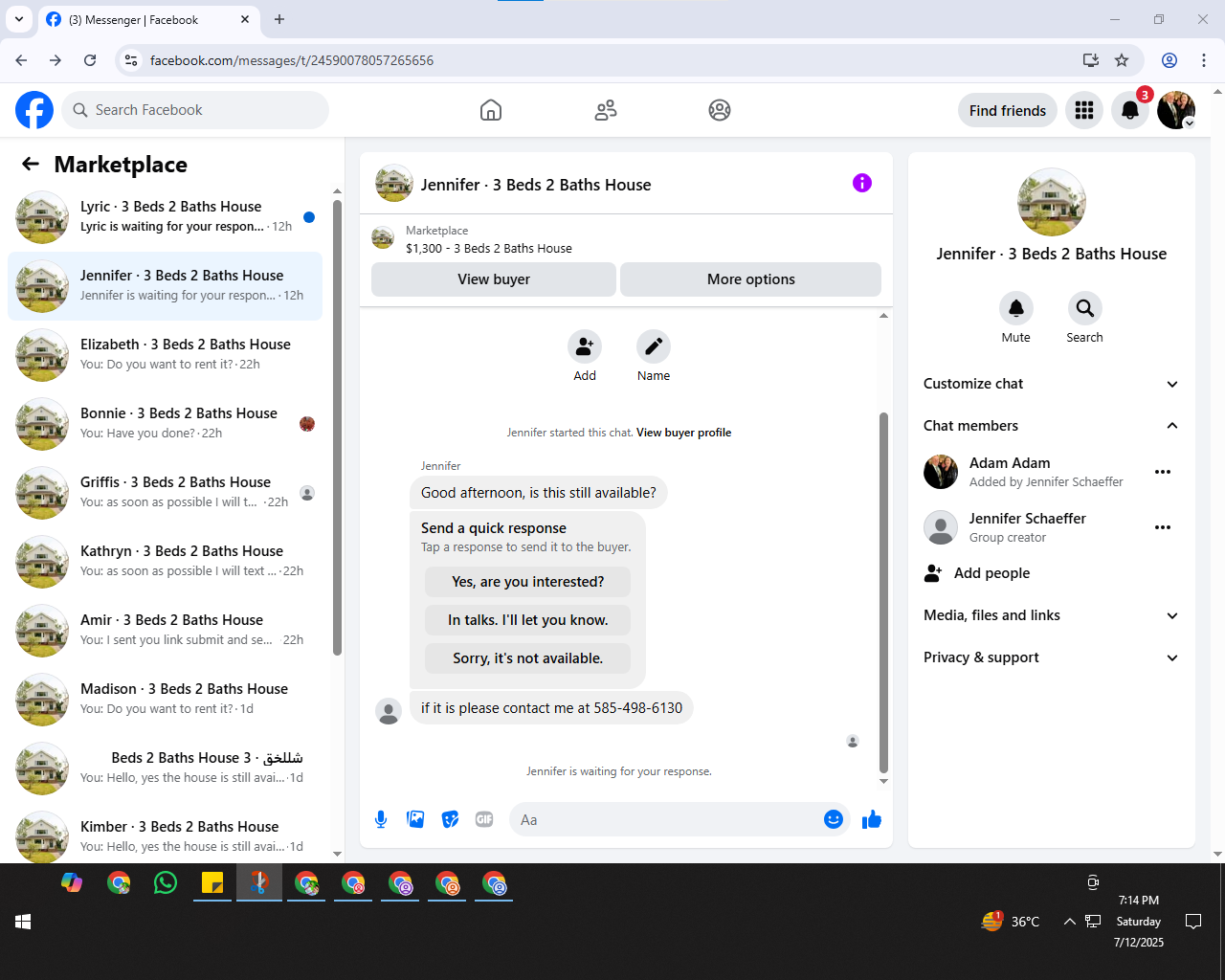
Task: Click Find friends button
Action: click(x=1008, y=111)
